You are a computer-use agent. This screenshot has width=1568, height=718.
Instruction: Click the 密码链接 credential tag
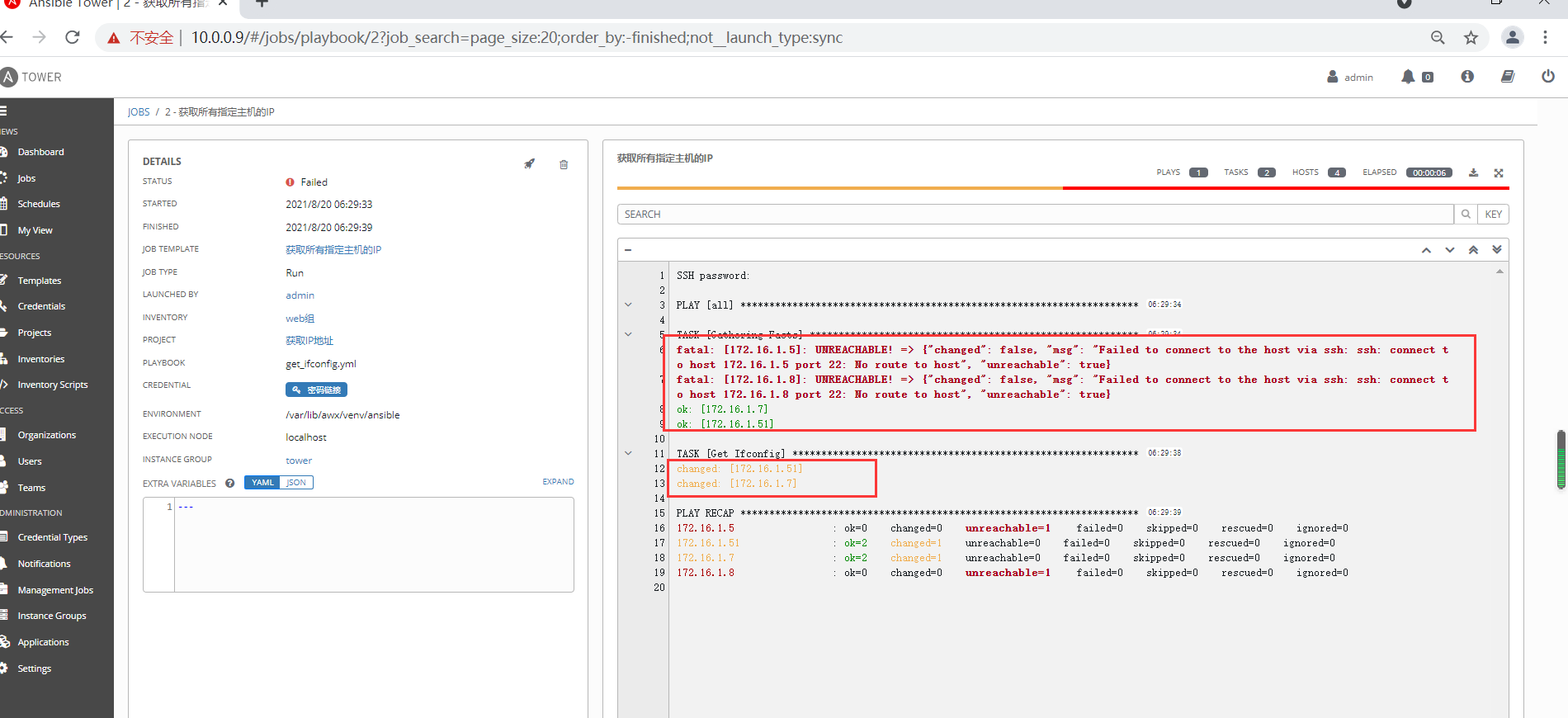316,390
